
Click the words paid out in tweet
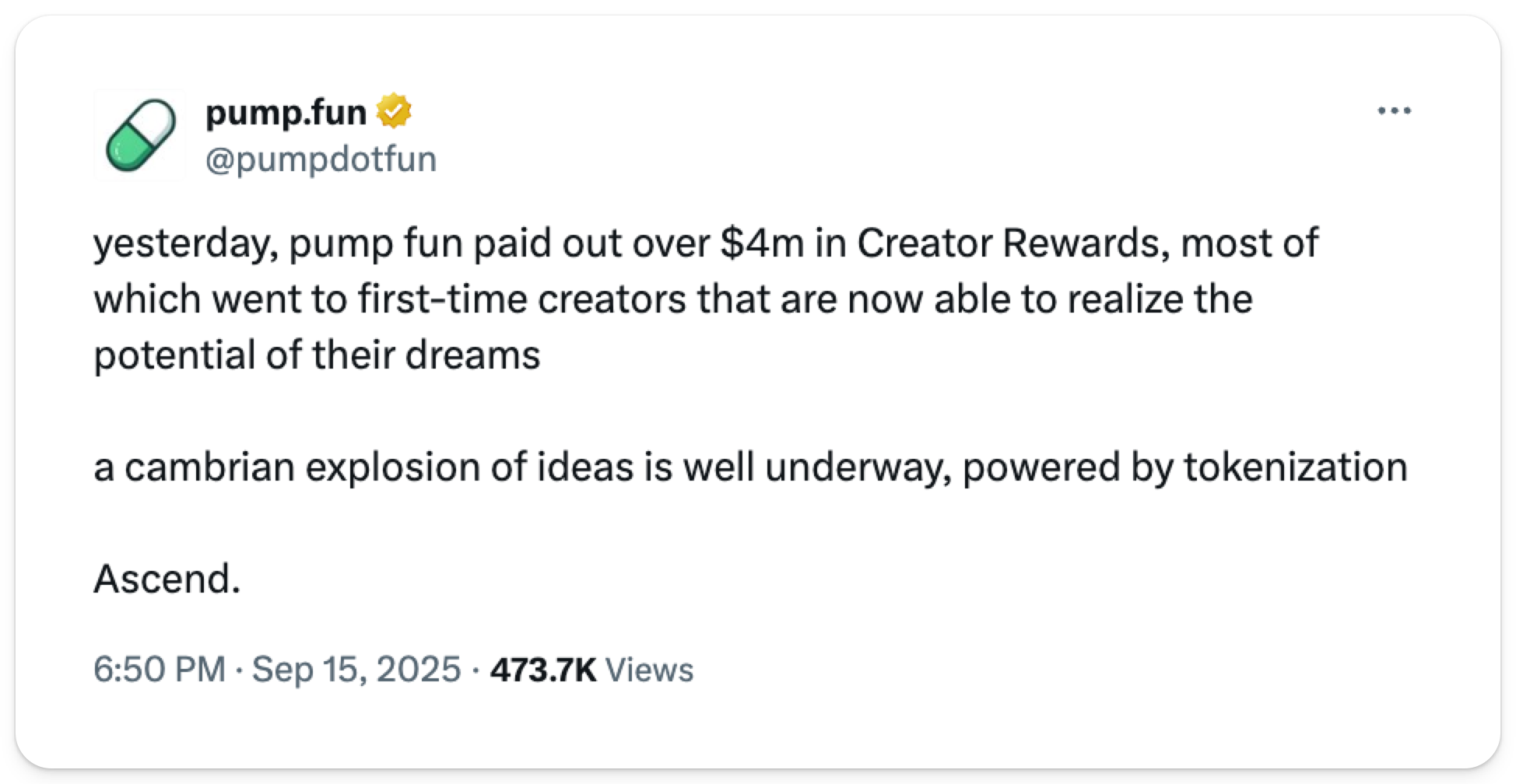(549, 243)
